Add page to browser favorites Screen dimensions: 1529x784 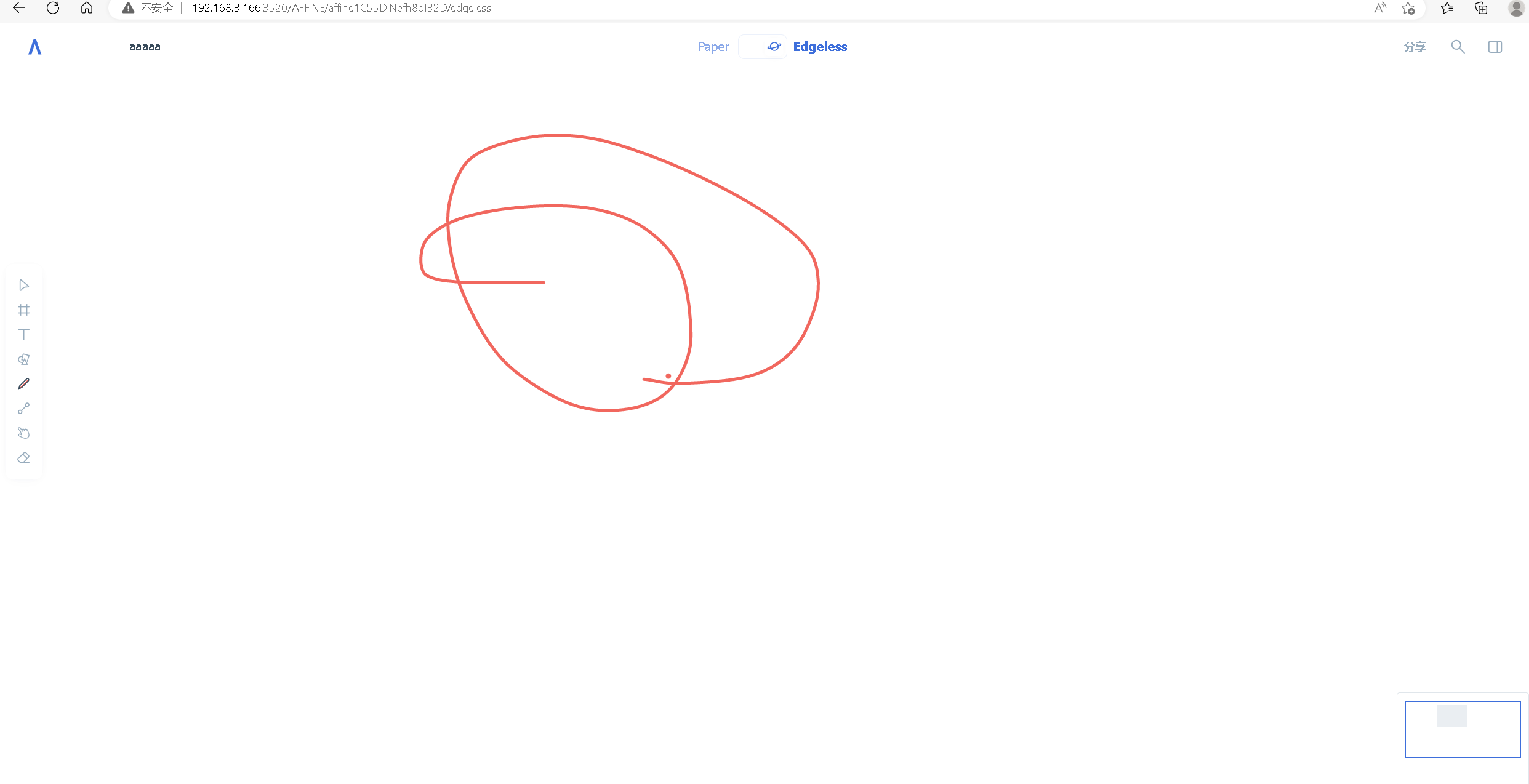click(x=1408, y=8)
